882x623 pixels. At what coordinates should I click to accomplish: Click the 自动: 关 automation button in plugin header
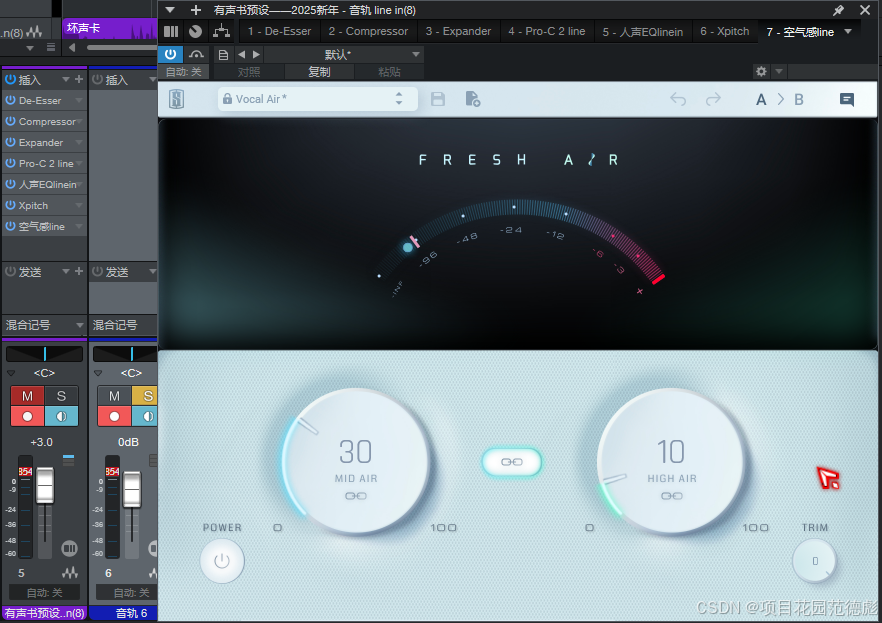(x=183, y=72)
